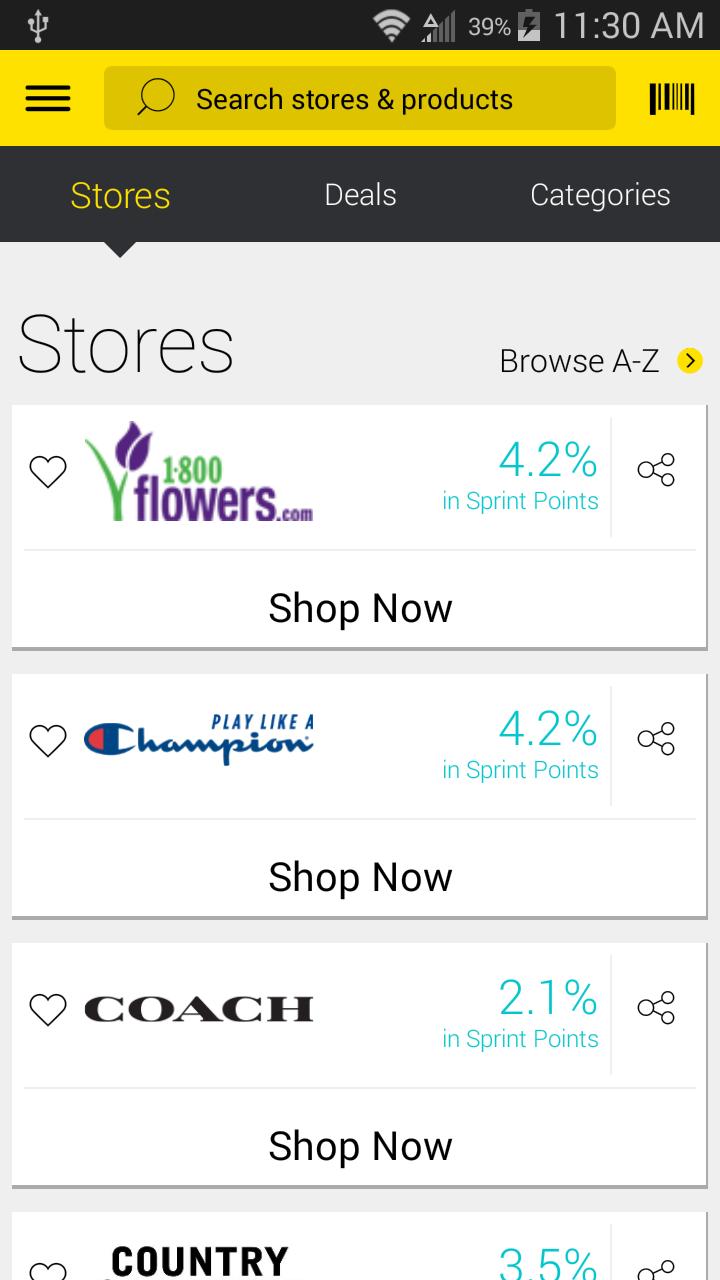Open the Categories tab
This screenshot has width=720, height=1280.
coord(600,195)
